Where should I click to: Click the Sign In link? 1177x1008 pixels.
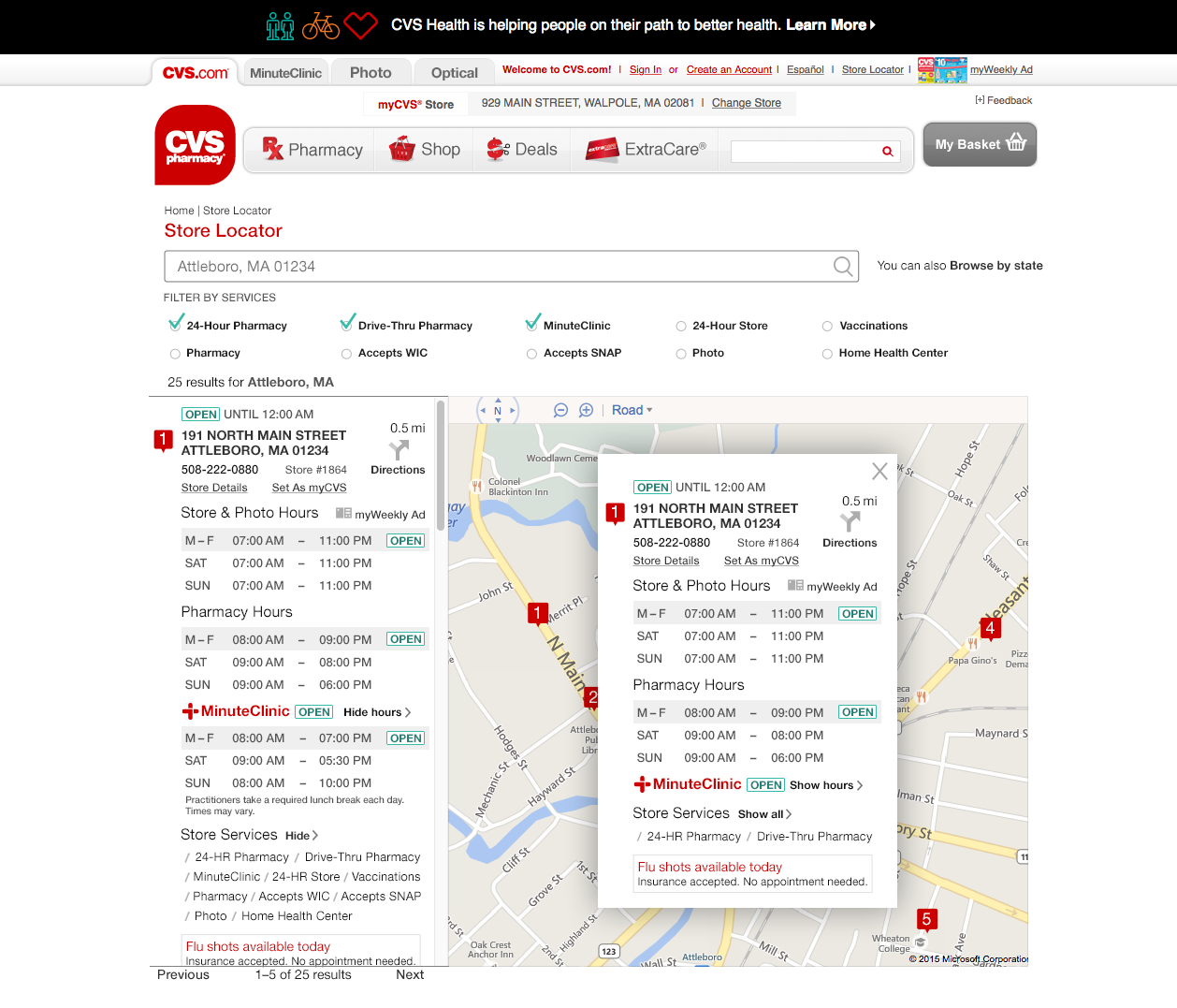click(646, 69)
